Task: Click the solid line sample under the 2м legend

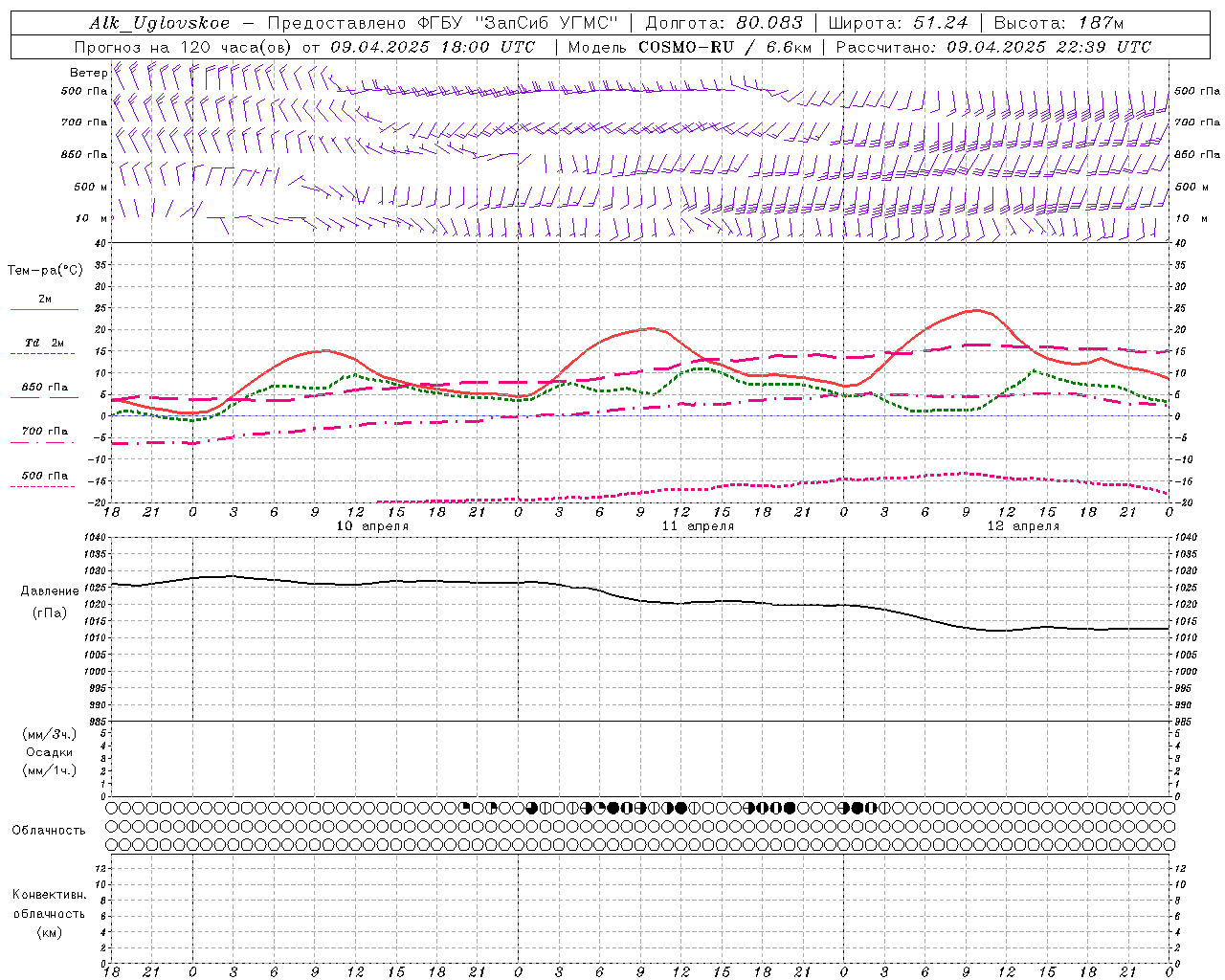Action: pos(44,310)
